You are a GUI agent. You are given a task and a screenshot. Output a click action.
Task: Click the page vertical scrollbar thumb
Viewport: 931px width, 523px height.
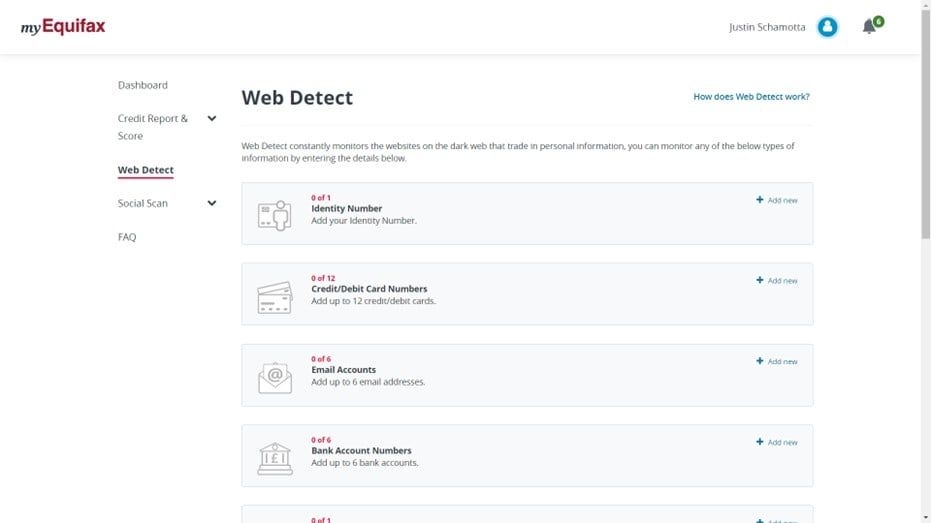point(926,122)
